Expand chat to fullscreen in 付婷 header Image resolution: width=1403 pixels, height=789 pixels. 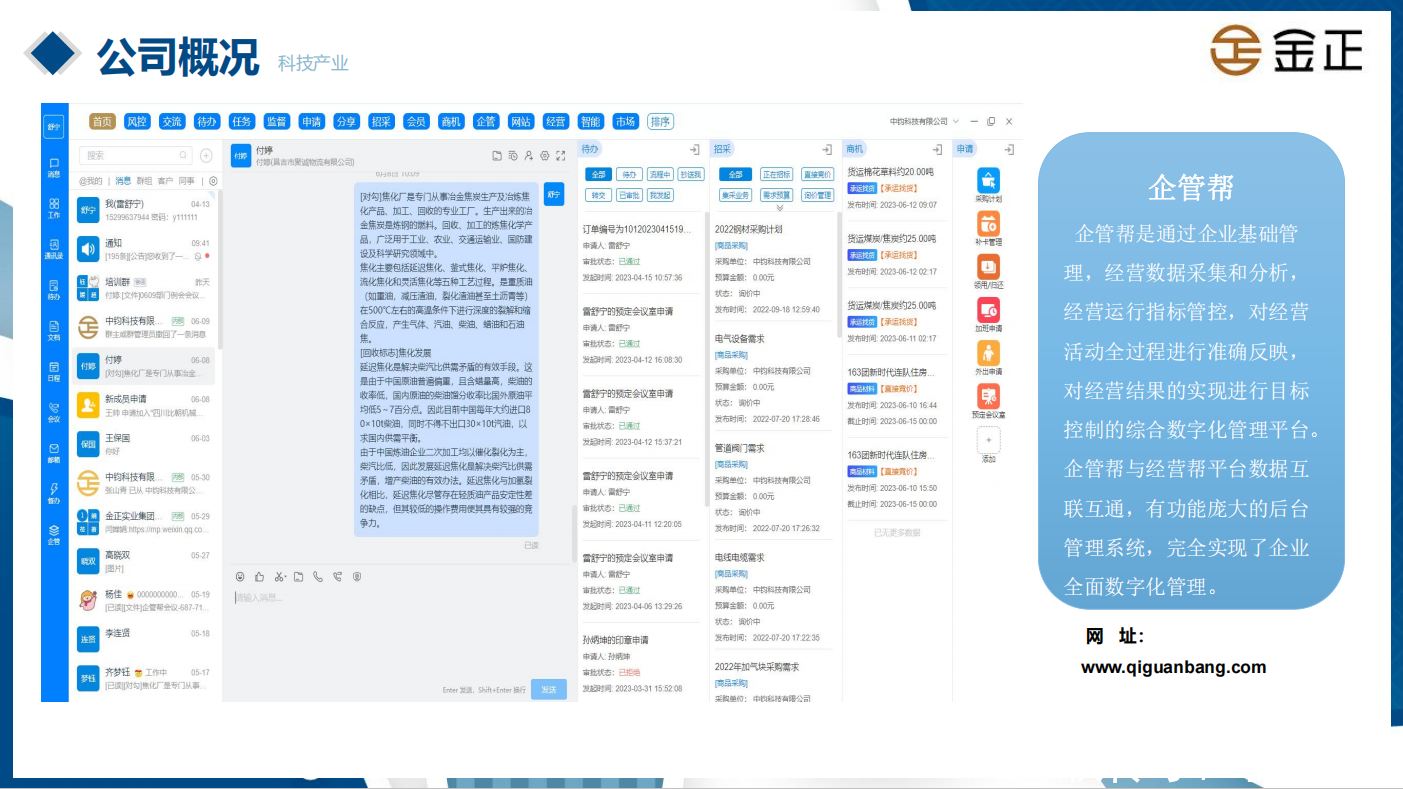[560, 155]
